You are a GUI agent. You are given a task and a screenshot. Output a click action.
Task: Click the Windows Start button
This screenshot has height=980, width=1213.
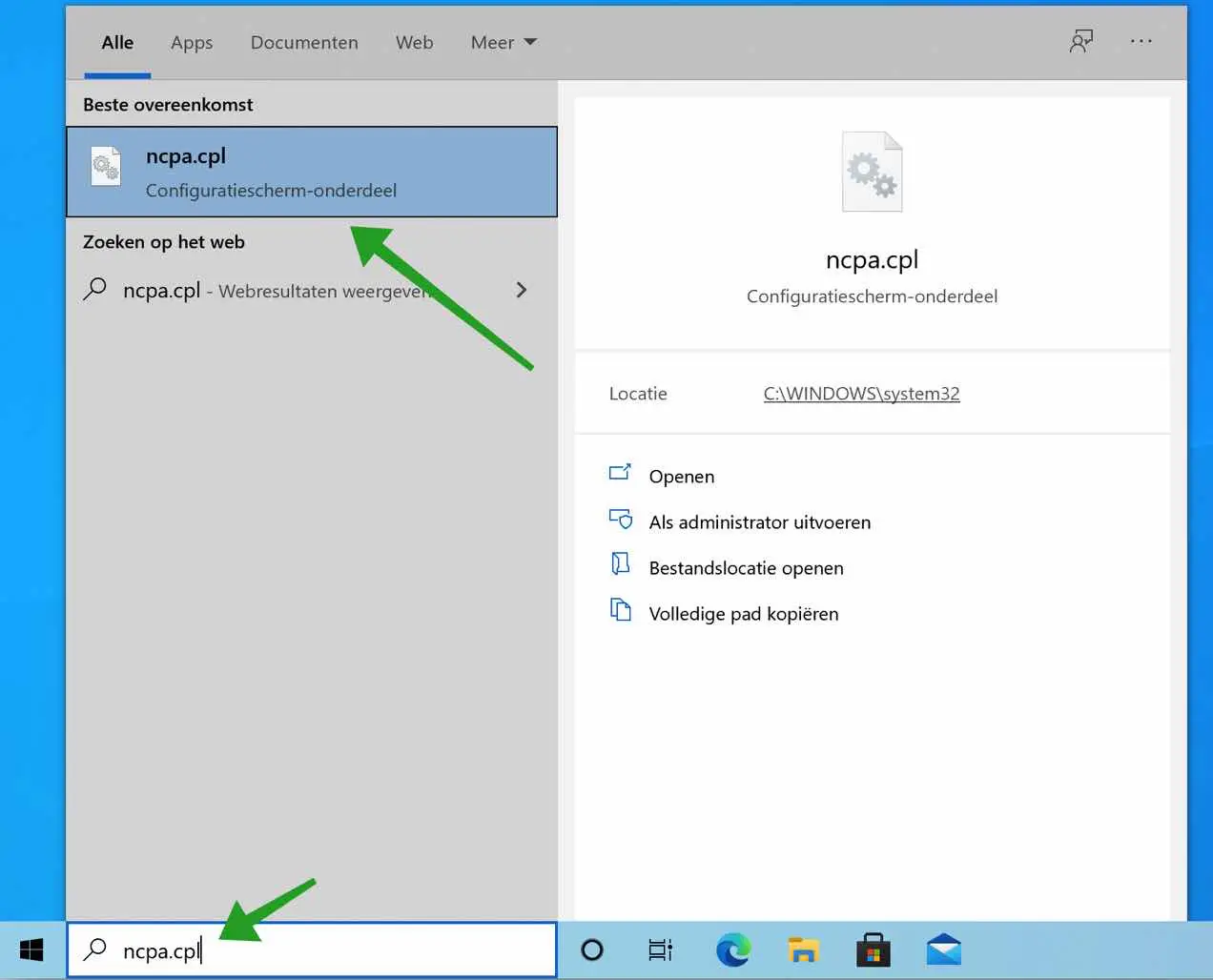31,950
